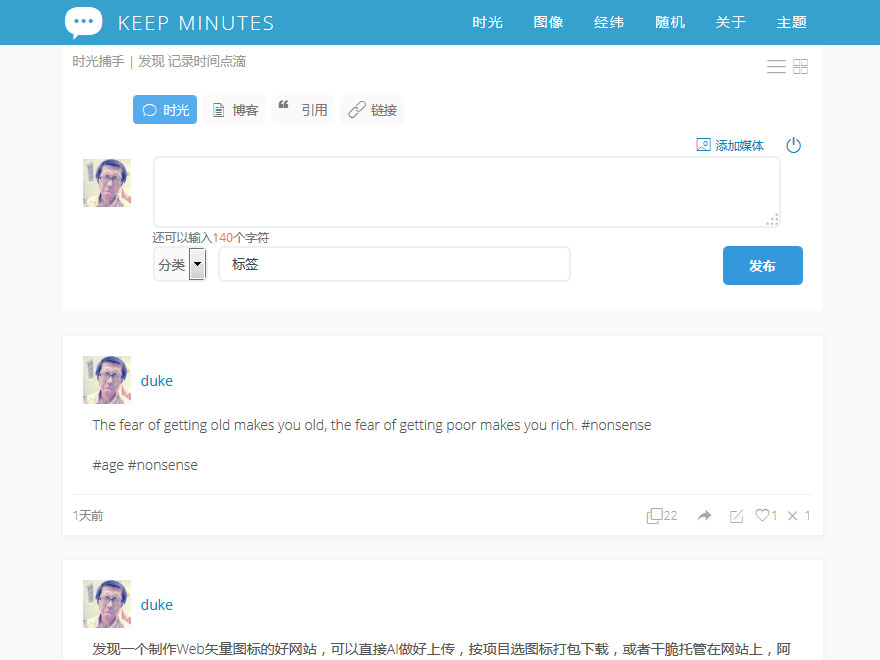
Task: Choose the 链接 link post type
Action: (372, 110)
